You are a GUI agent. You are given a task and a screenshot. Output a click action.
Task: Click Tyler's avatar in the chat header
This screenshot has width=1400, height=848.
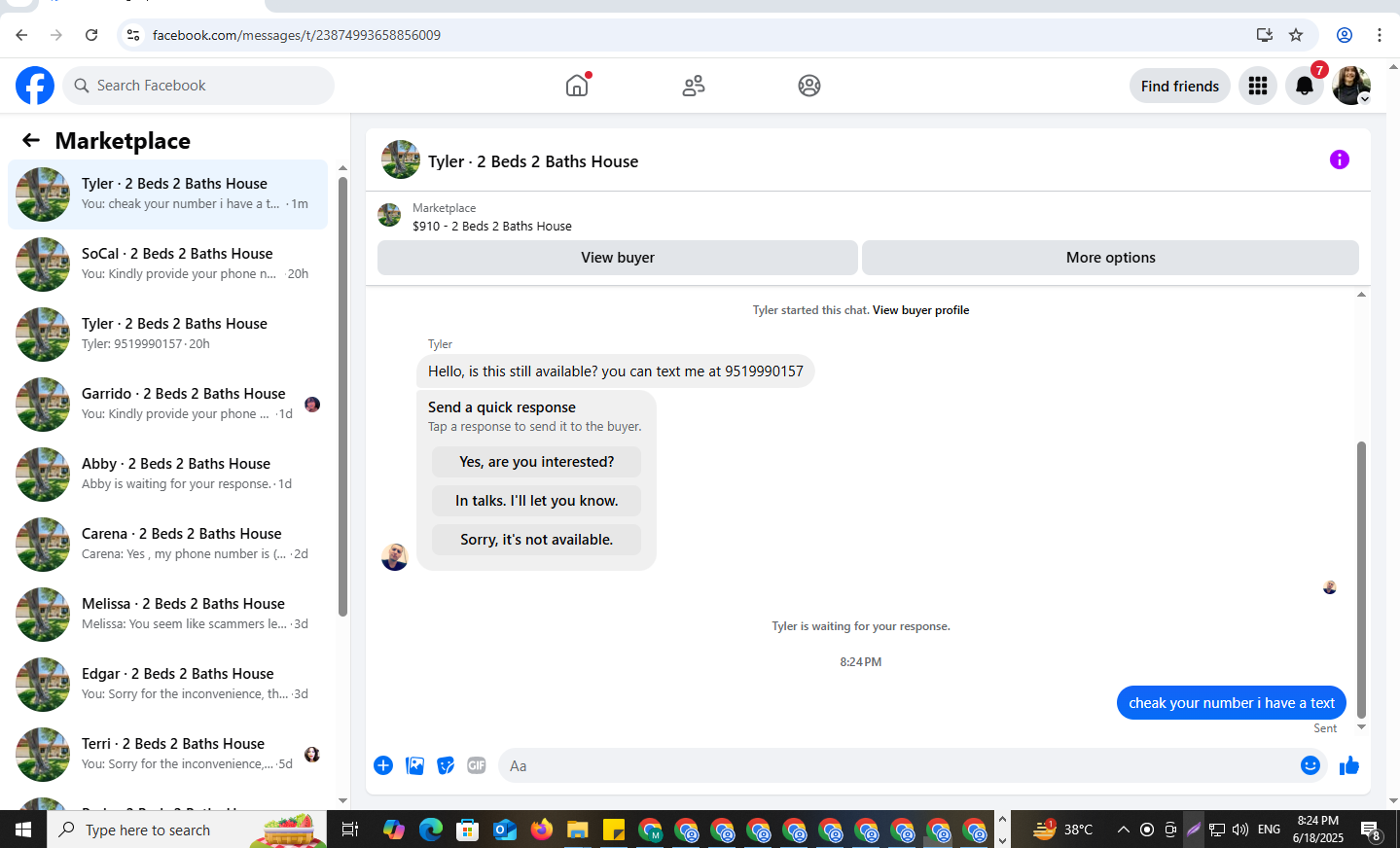coord(401,159)
